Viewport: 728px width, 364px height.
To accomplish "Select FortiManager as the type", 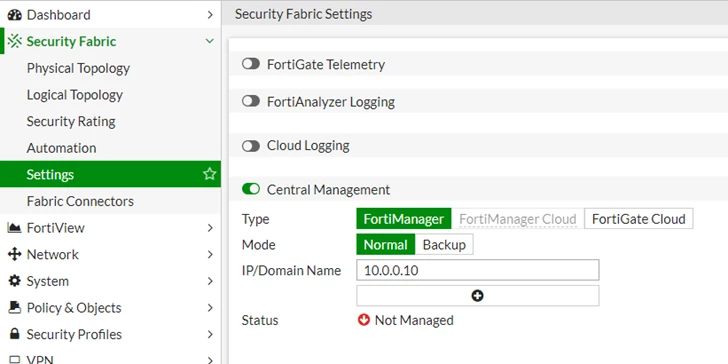I will click(x=403, y=219).
